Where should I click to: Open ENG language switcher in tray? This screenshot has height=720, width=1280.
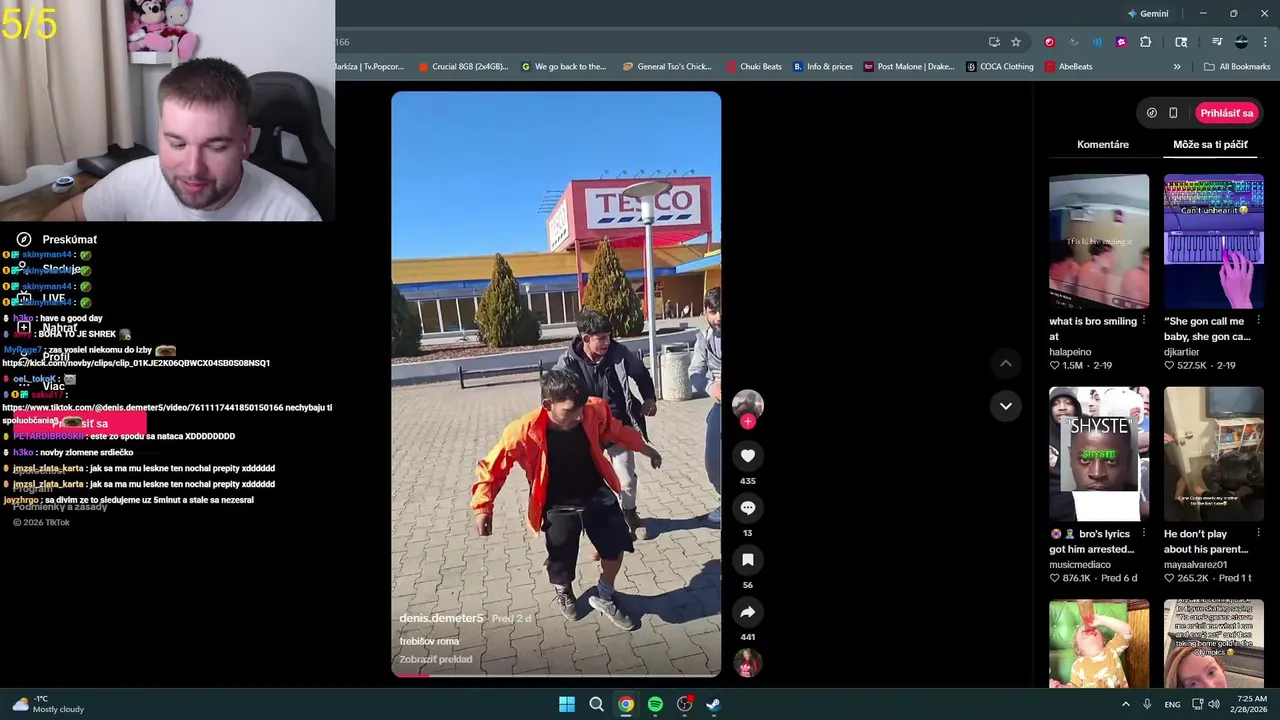1172,705
